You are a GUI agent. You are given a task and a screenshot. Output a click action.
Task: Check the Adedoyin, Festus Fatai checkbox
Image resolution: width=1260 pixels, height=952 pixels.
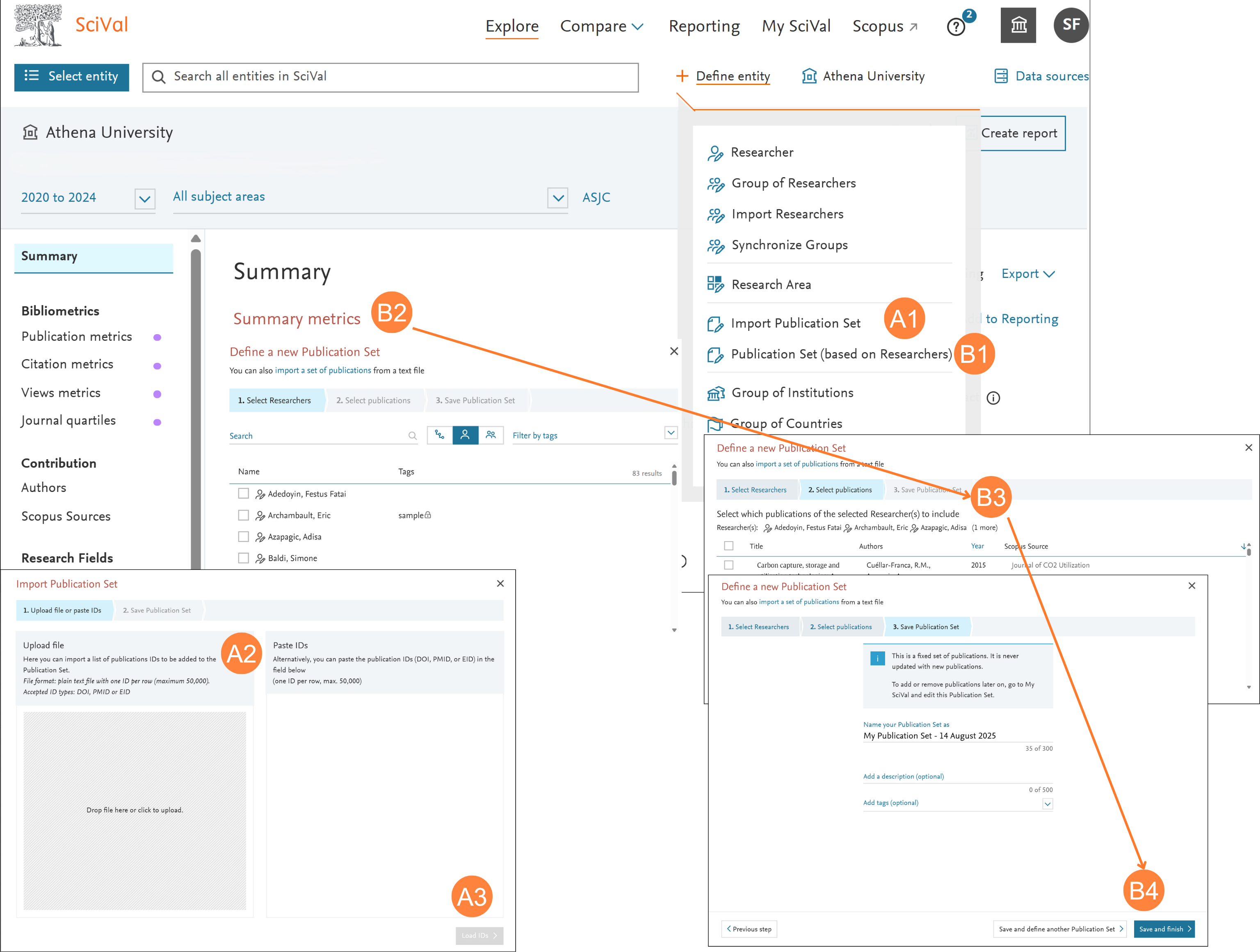pos(243,494)
